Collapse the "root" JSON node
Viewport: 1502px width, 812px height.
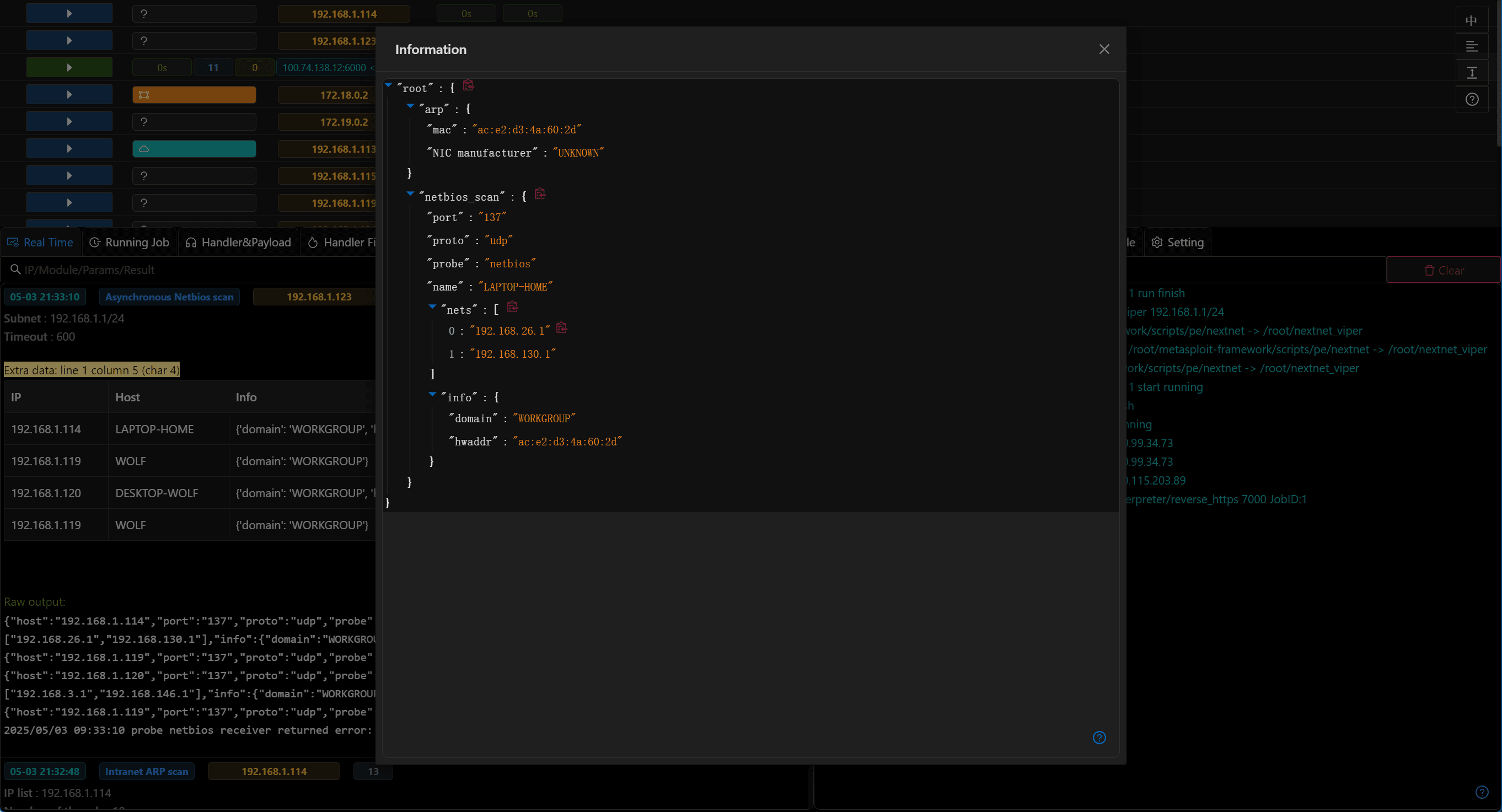point(389,85)
